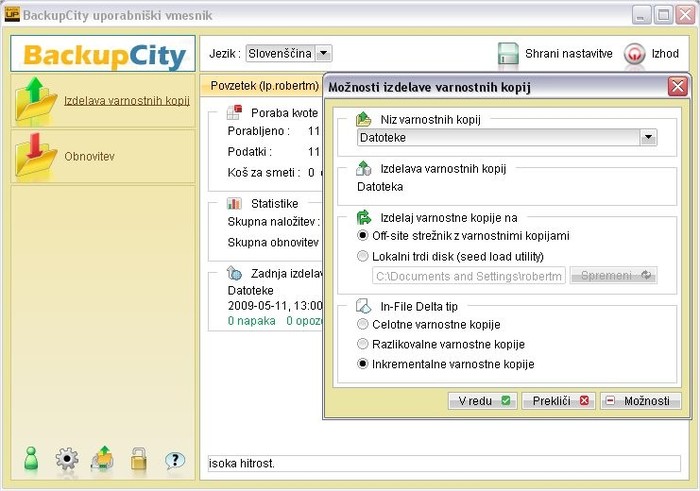Click the BackupCity title bar app icon
The image size is (700, 491).
(12, 14)
